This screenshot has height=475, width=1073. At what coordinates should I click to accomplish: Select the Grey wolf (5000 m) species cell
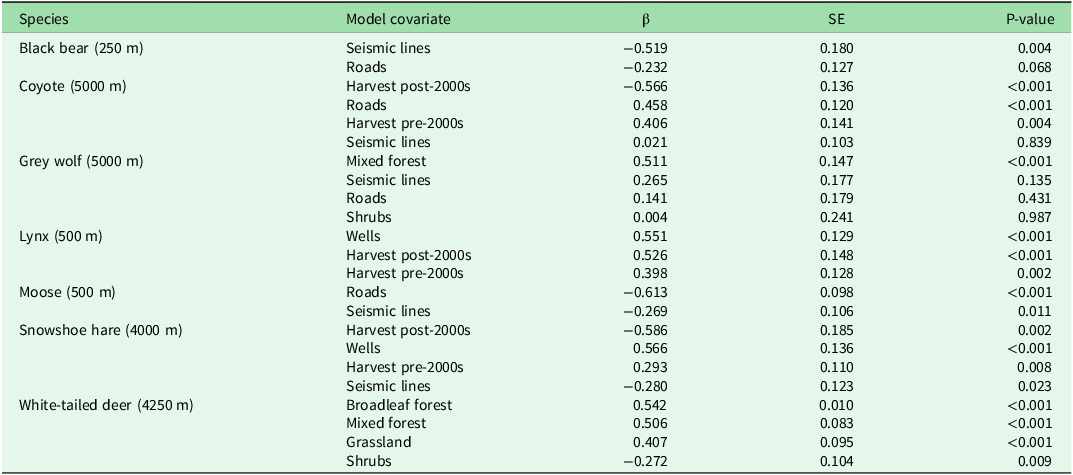(81, 161)
